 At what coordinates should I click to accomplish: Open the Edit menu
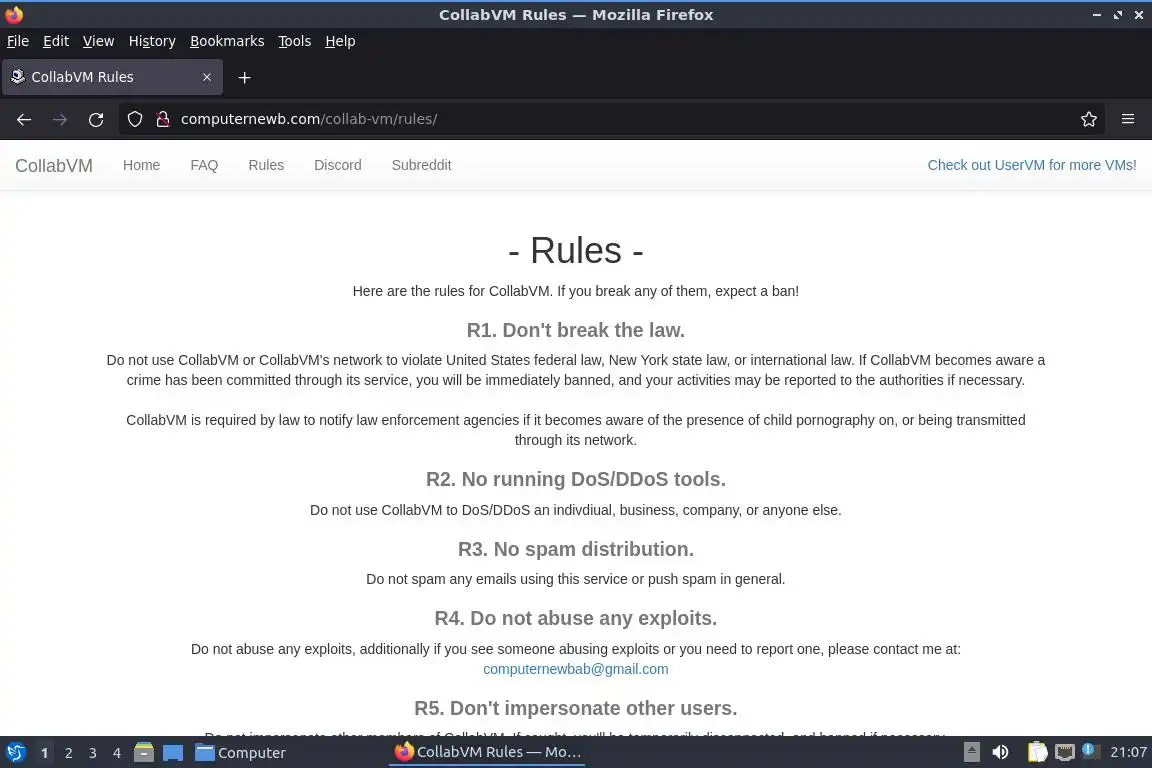coord(56,41)
